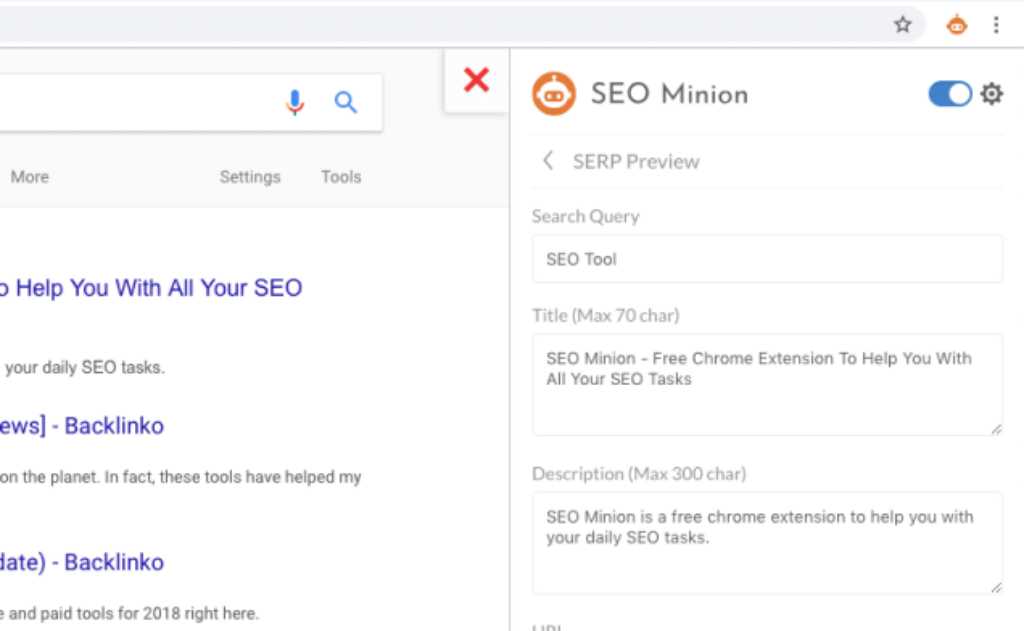The width and height of the screenshot is (1024, 631).
Task: Click the bookmark star icon in address bar
Action: [x=902, y=25]
